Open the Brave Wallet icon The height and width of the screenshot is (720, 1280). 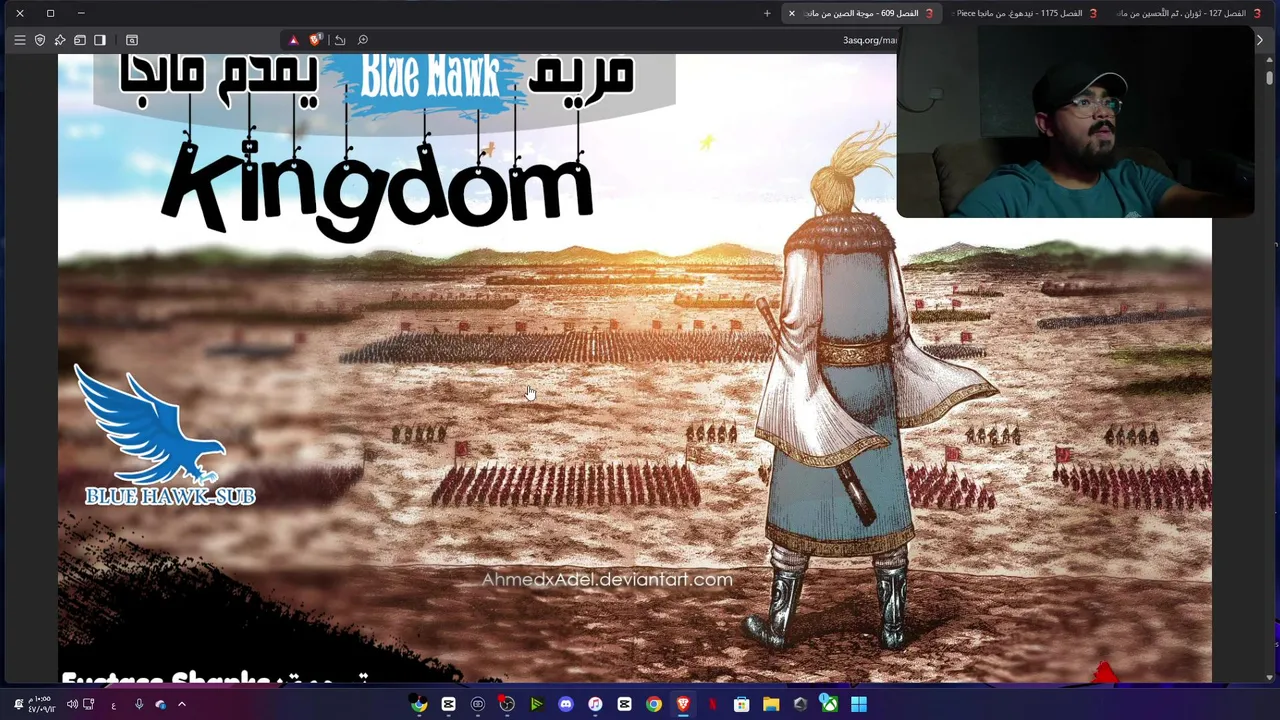80,40
